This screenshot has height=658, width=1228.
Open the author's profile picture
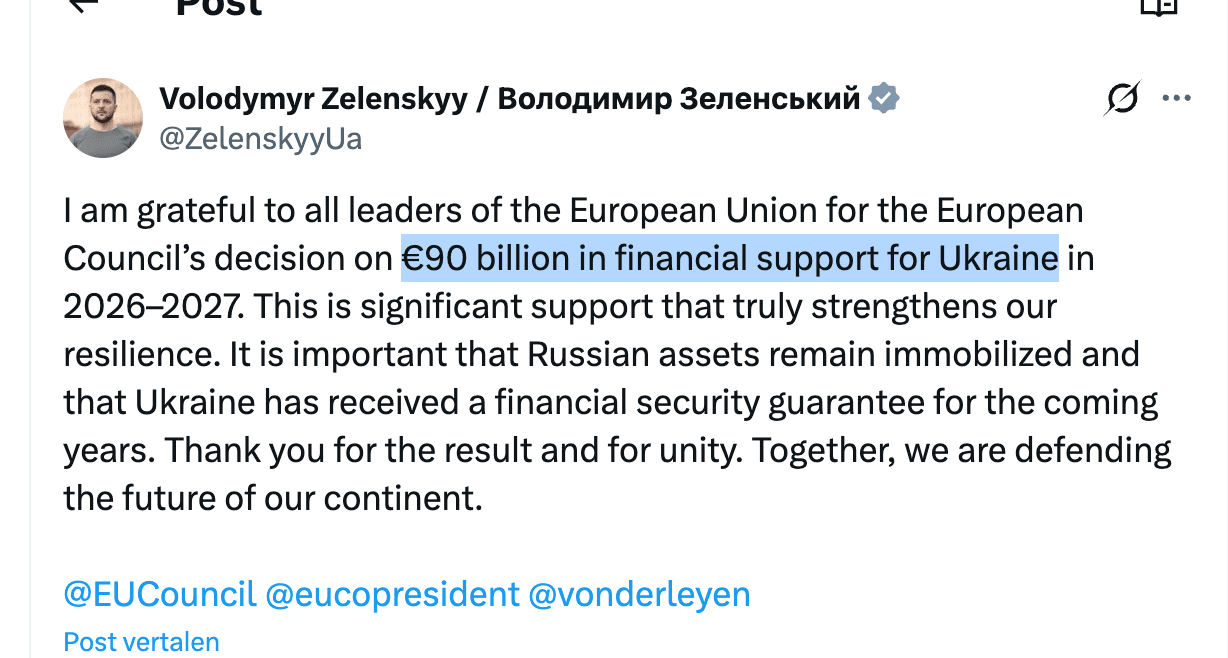[103, 118]
